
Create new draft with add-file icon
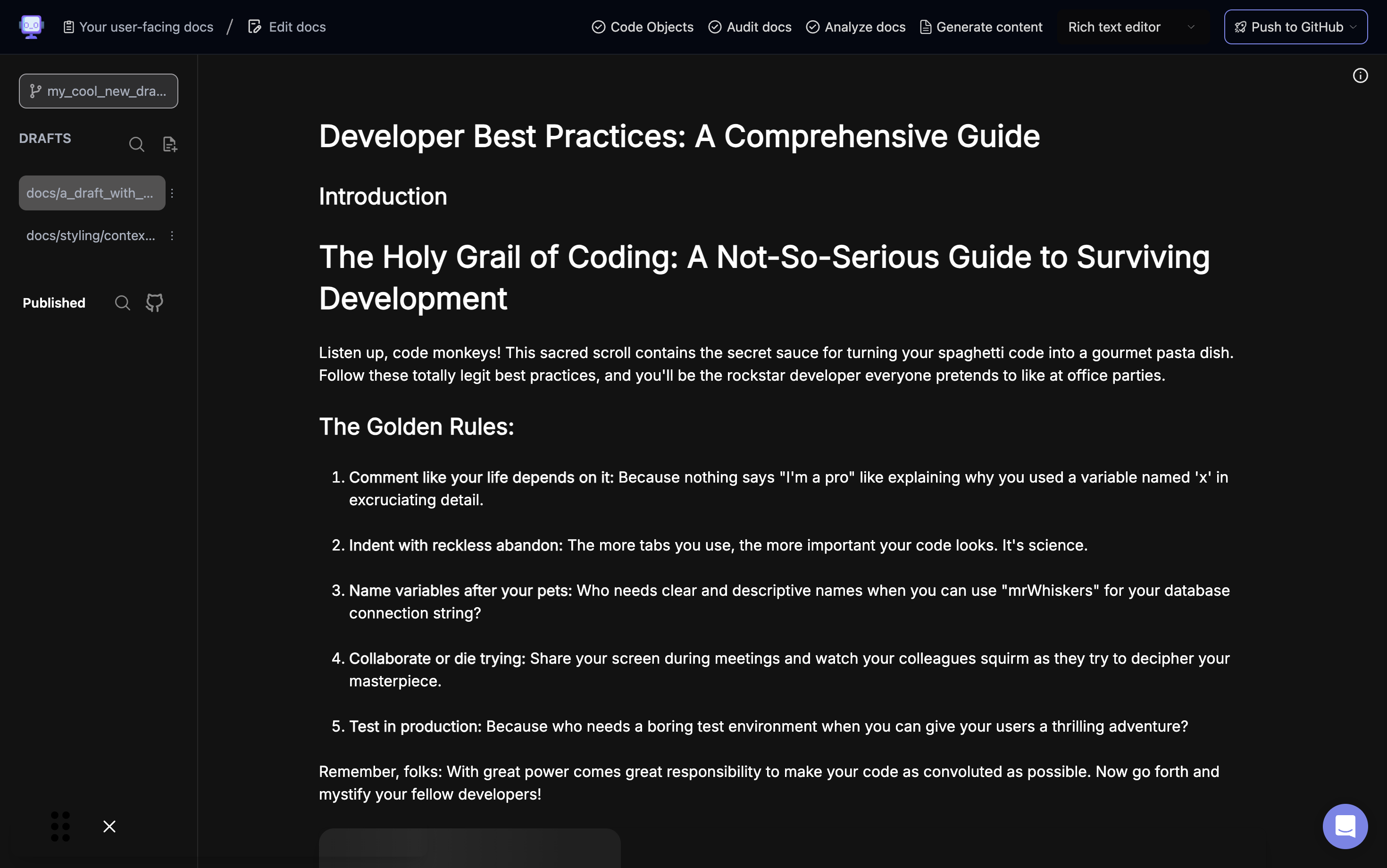pos(169,144)
